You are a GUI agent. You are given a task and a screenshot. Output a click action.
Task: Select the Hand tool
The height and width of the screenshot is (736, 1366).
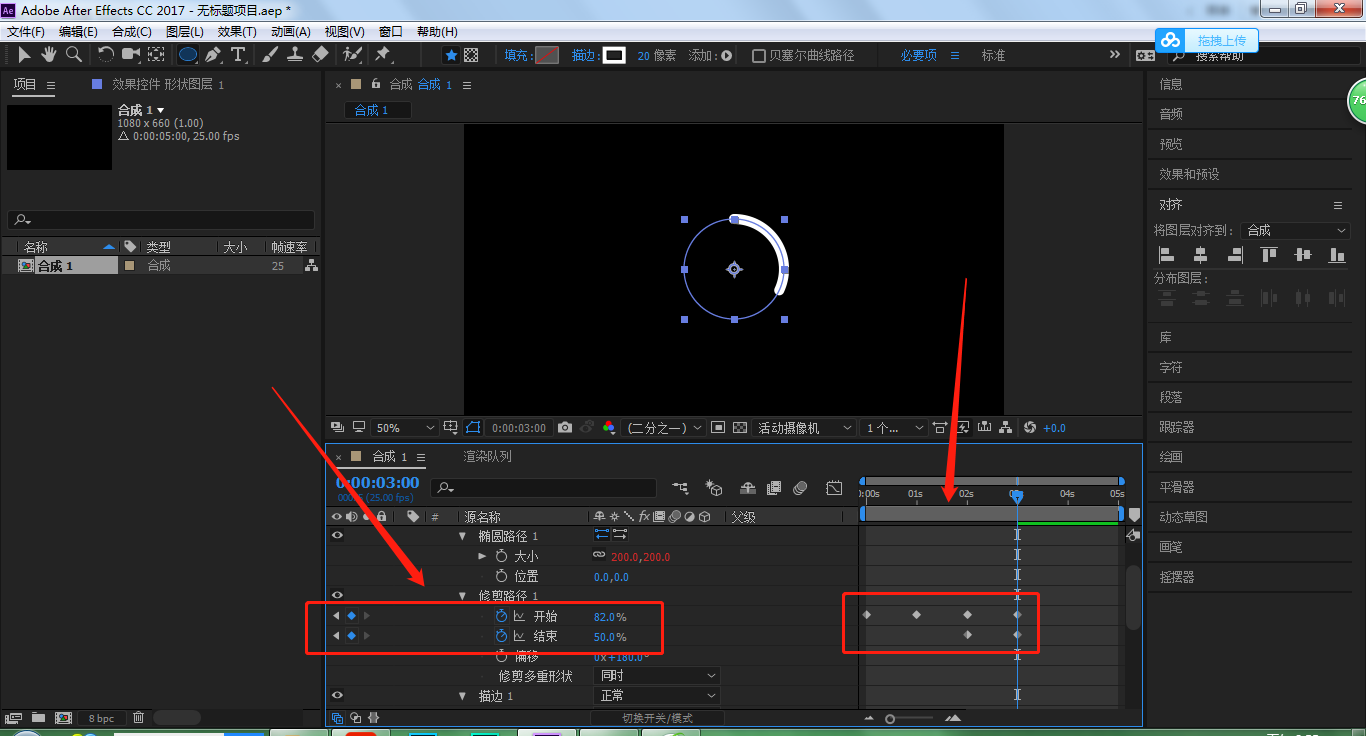point(48,55)
